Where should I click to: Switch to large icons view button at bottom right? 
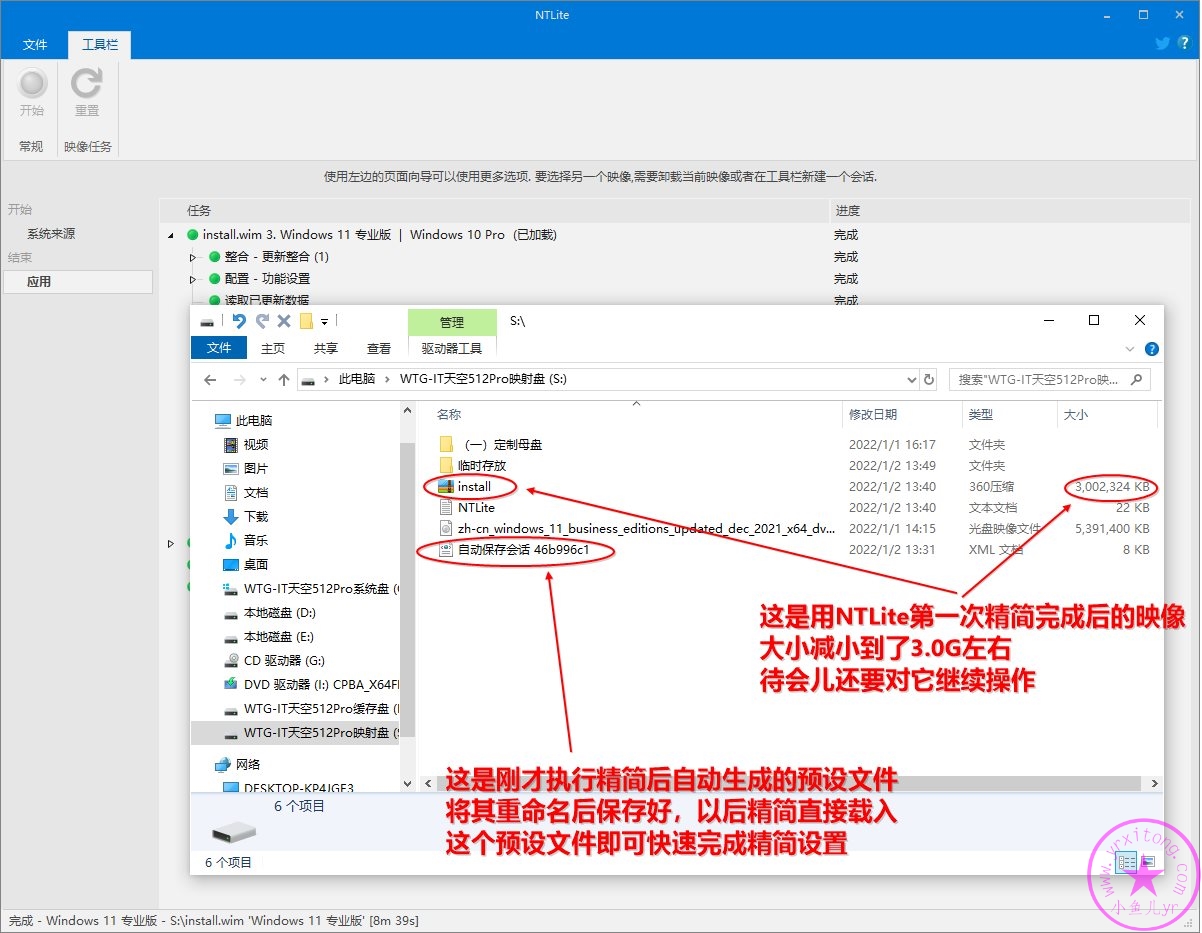(x=1148, y=862)
